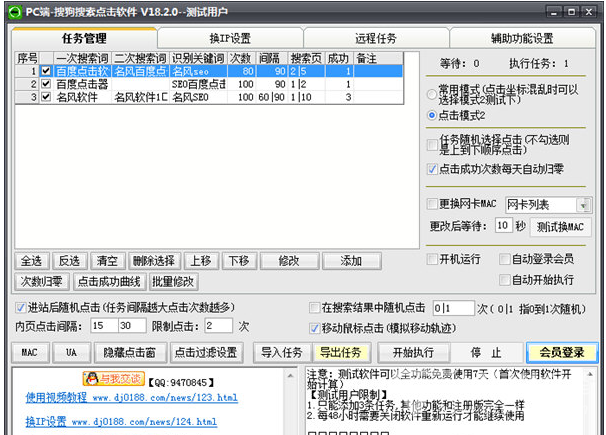606x435 pixels.
Task: Enable the 自动开始执行 checkbox
Action: 504,280
